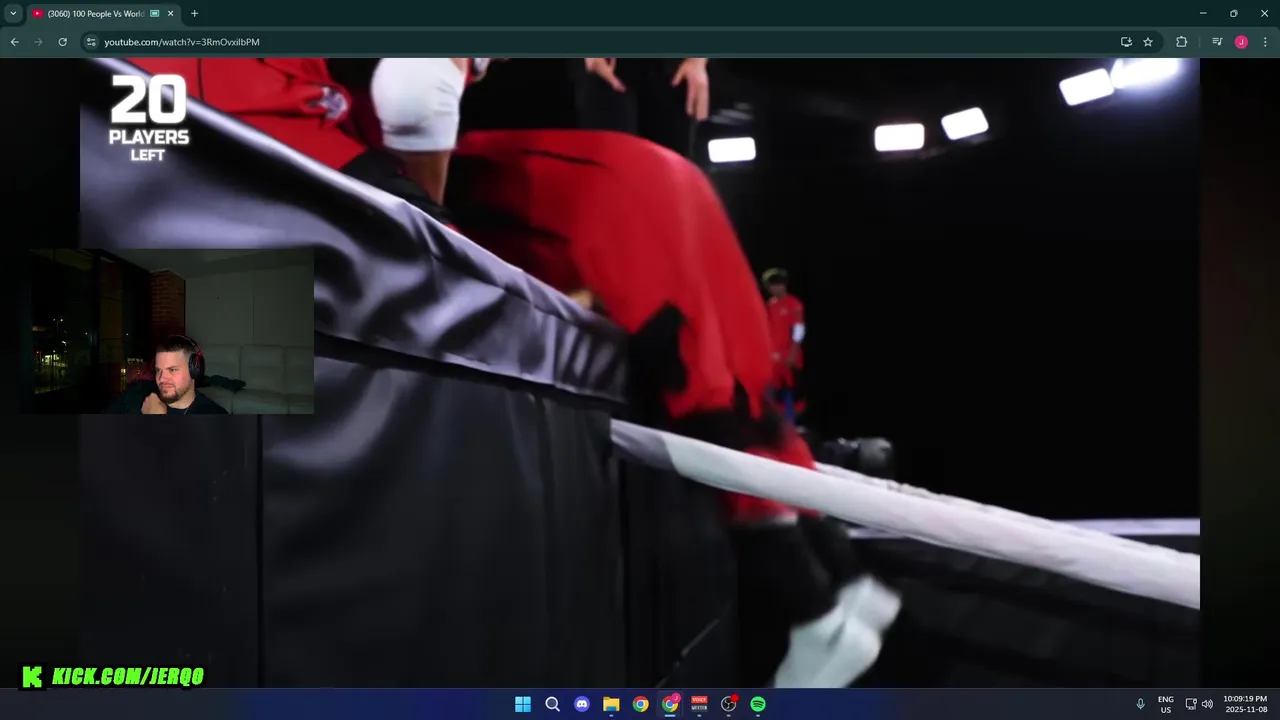Click the youtube.com address bar URL

pos(182,42)
